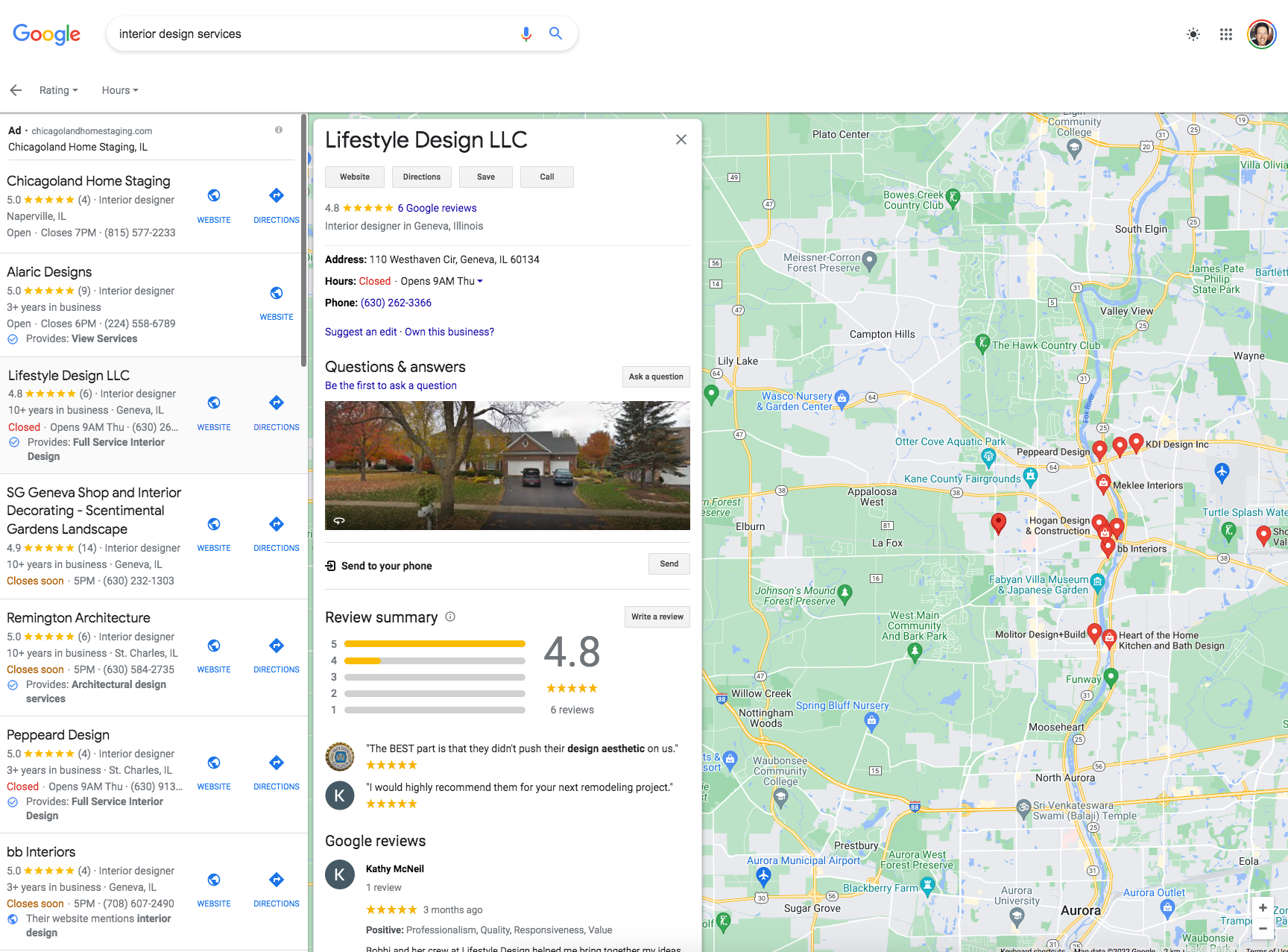Click reviewer Kathy McNeil name
Screen dimensions: 1288x952
point(394,869)
